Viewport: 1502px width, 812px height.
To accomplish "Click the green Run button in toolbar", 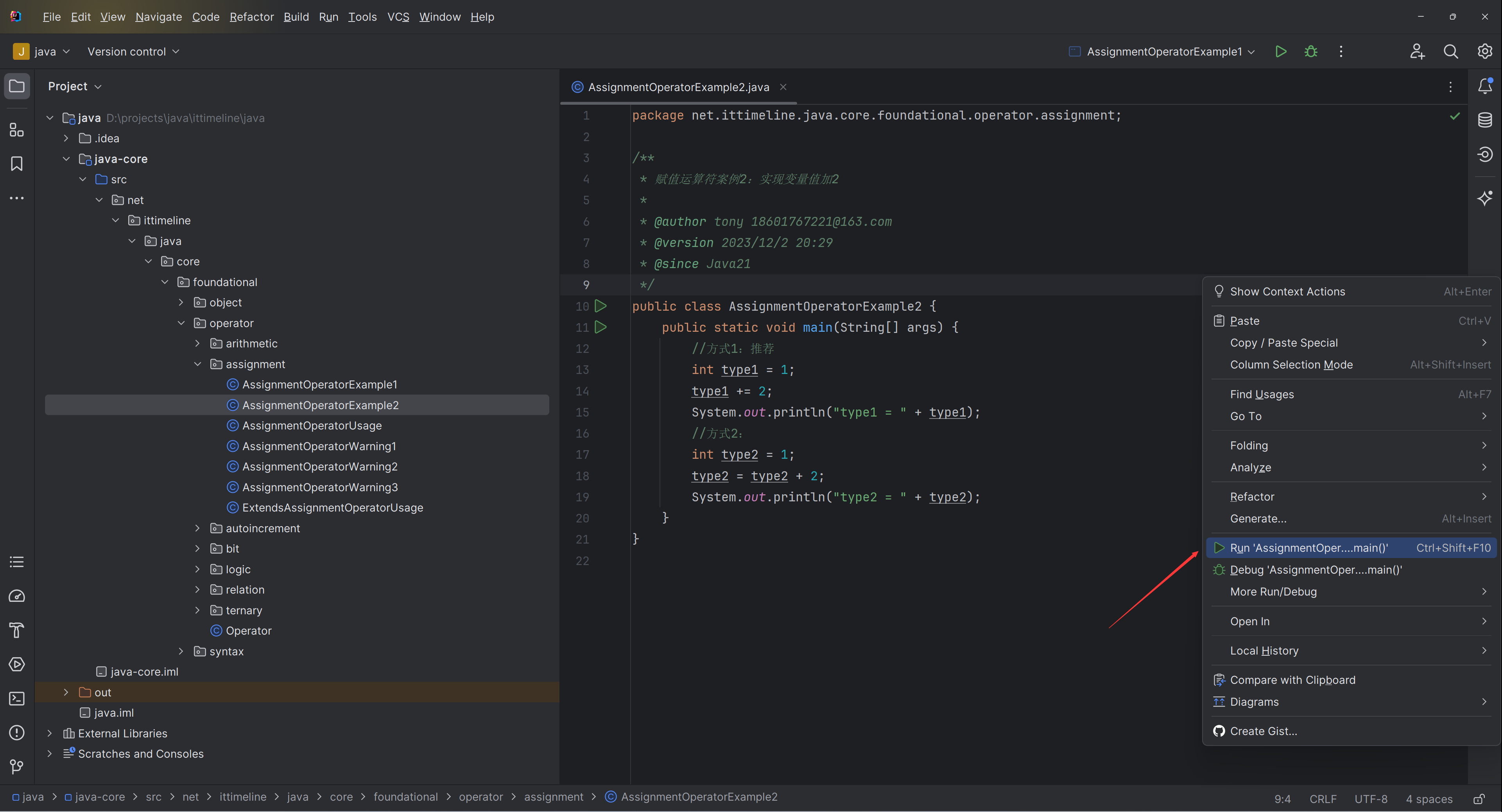I will [1281, 51].
